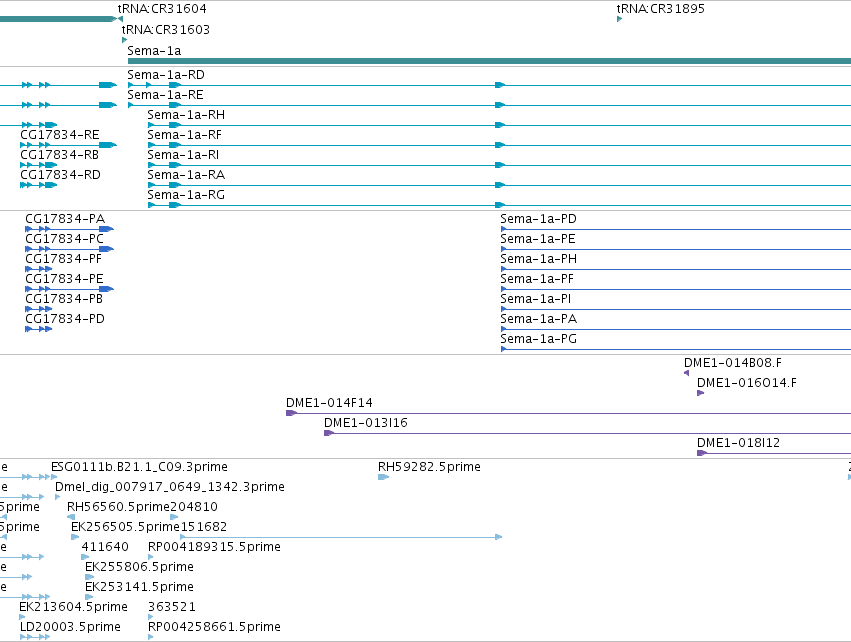Click protein Sema-1a-PG label
Viewport: 851px width, 642px height.
[x=538, y=339]
